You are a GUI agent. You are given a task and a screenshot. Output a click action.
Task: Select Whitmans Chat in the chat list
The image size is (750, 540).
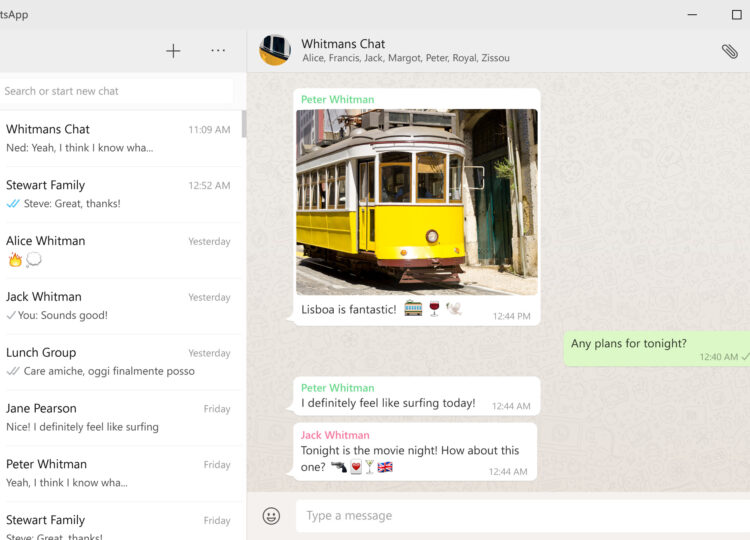tap(118, 138)
